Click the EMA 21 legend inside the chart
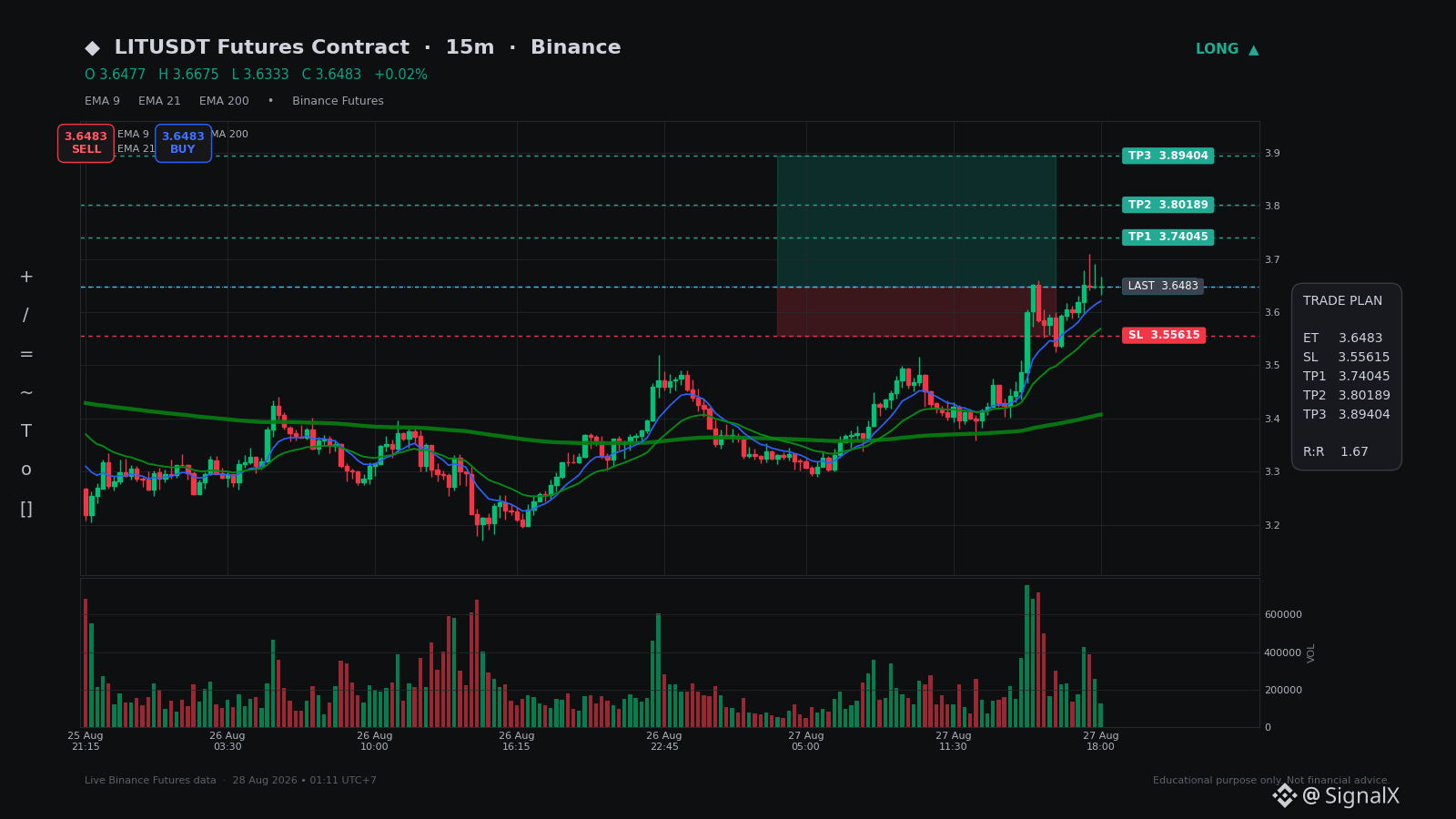The image size is (1456, 819). [136, 149]
